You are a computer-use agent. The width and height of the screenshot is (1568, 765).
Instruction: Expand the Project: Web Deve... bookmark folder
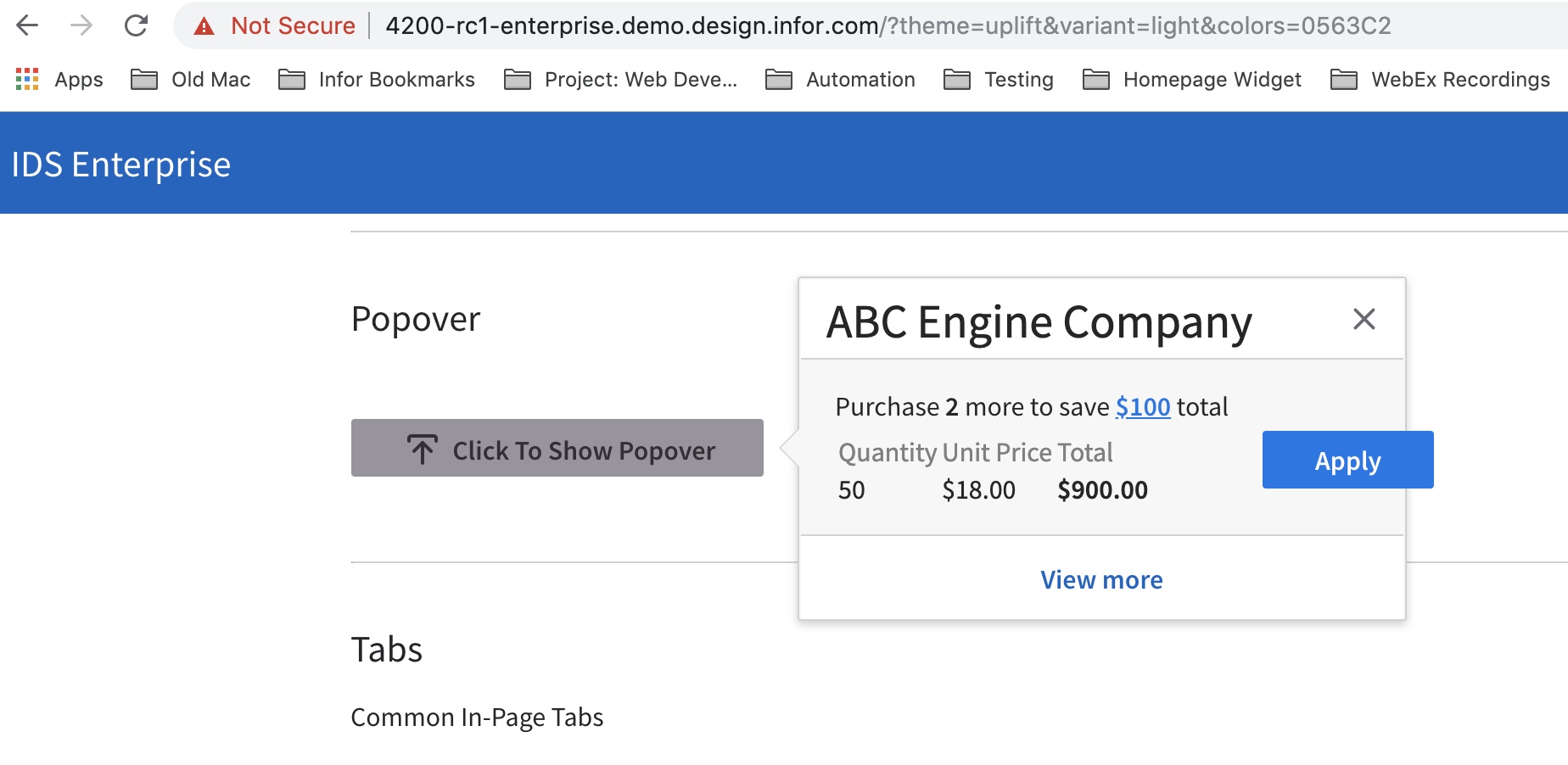[x=621, y=79]
